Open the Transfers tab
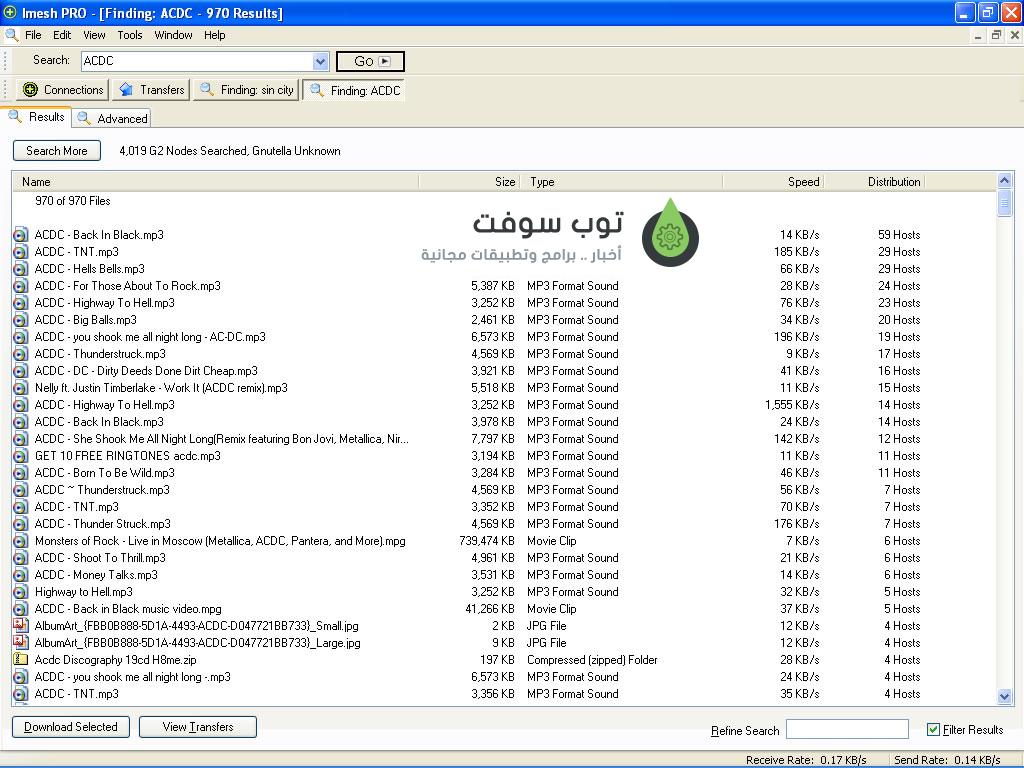Screen dimensions: 1024x768 [151, 90]
